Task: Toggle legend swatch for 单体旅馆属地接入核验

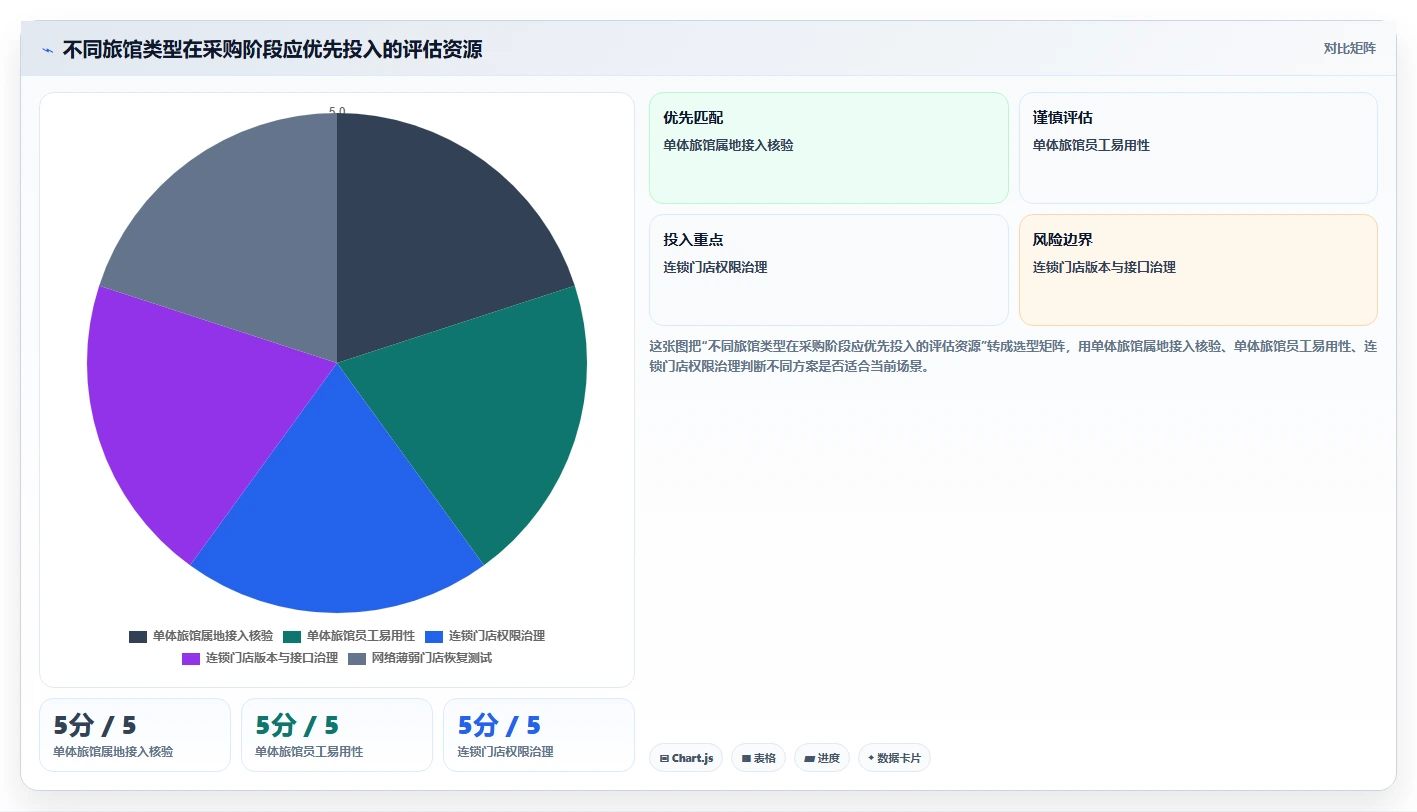Action: point(138,636)
